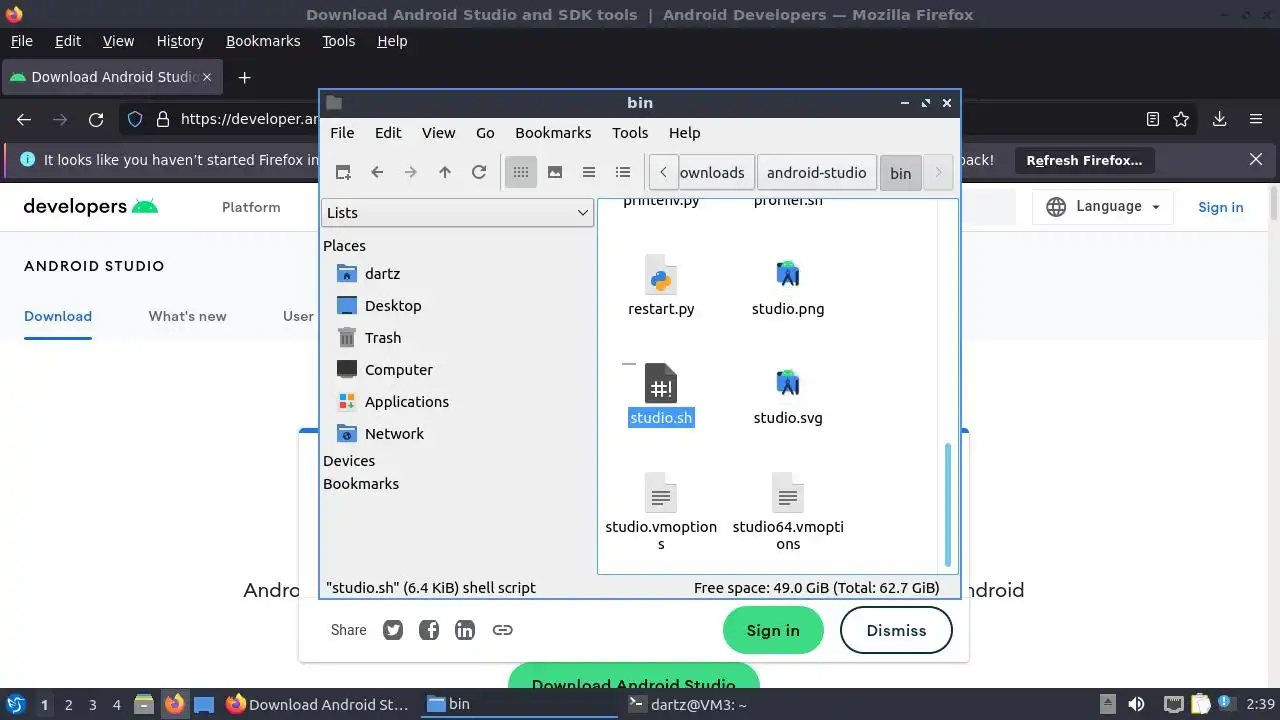
Task: Click Refresh Firefox button
Action: 1084,160
